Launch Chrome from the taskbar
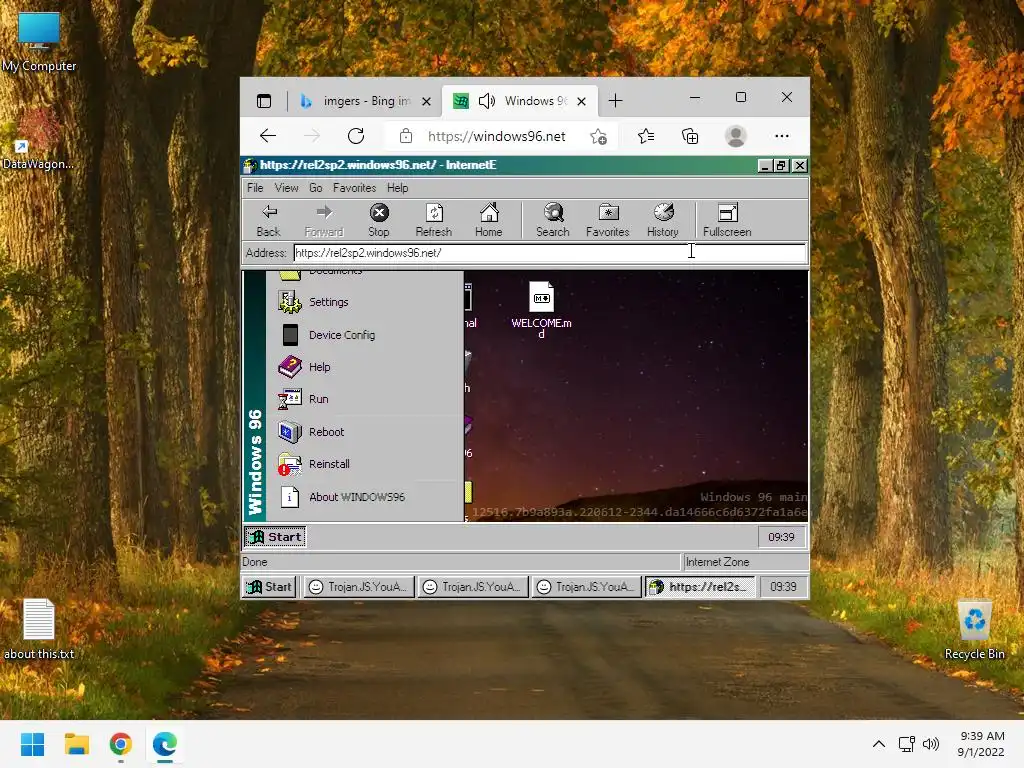Image resolution: width=1024 pixels, height=768 pixels. [x=121, y=744]
